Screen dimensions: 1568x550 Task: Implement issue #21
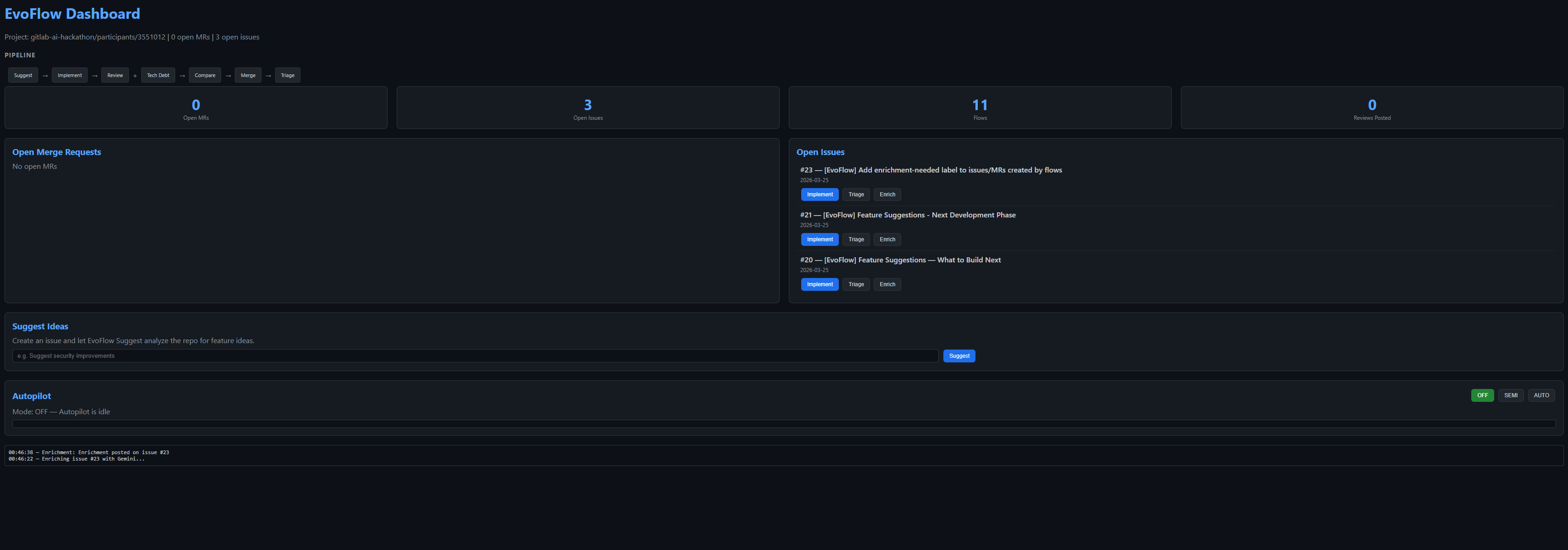coord(820,239)
